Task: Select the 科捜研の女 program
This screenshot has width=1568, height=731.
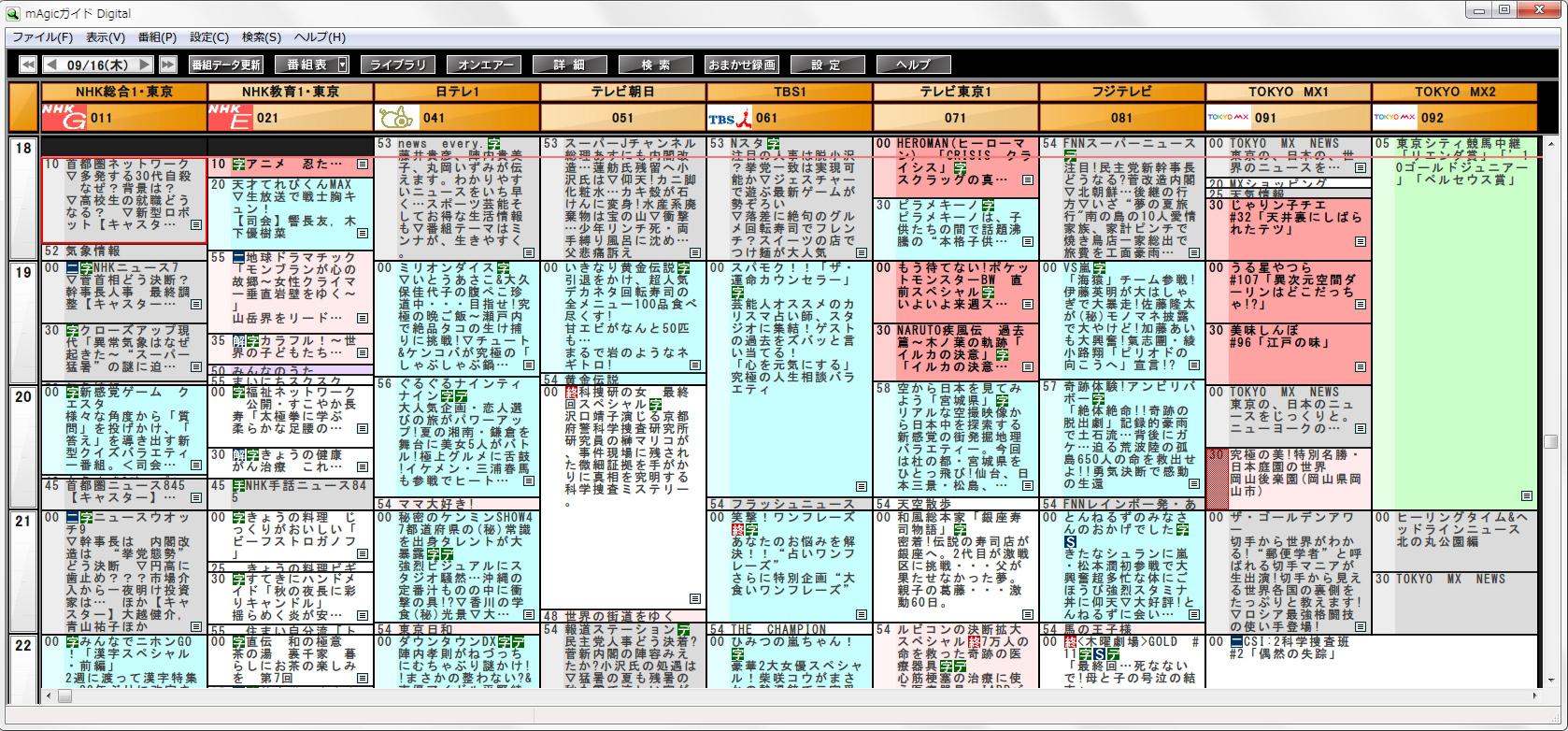Action: 623,497
